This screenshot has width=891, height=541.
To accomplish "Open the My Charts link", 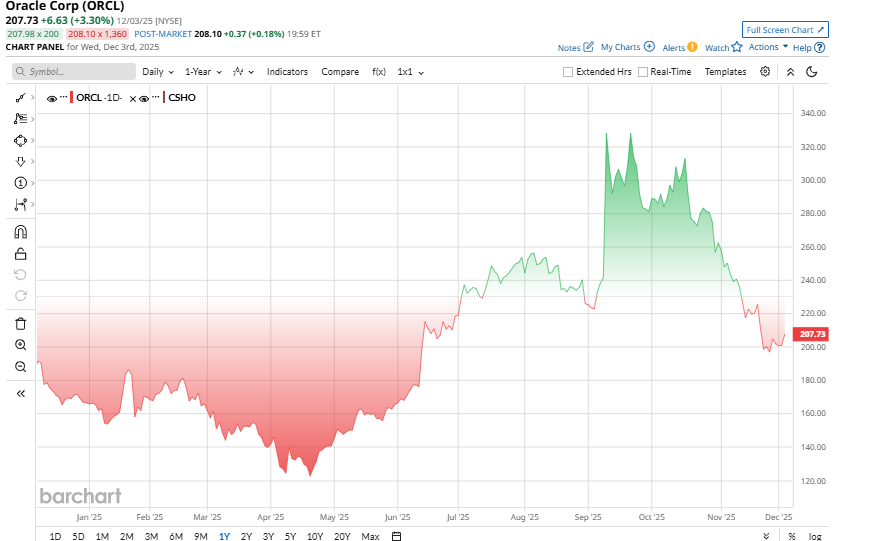I will click(x=627, y=47).
